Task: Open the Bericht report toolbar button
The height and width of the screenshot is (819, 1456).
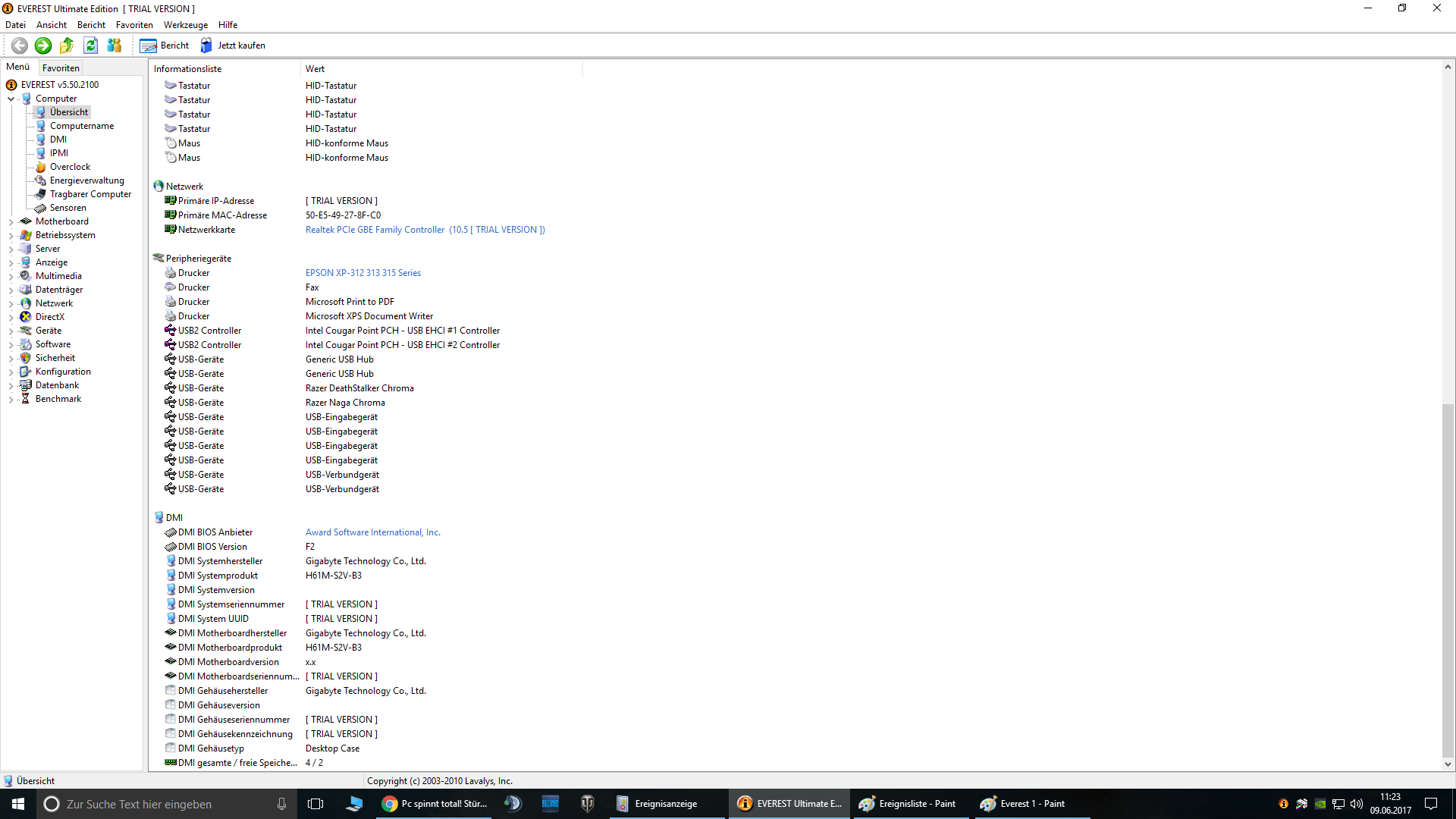Action: coord(164,45)
